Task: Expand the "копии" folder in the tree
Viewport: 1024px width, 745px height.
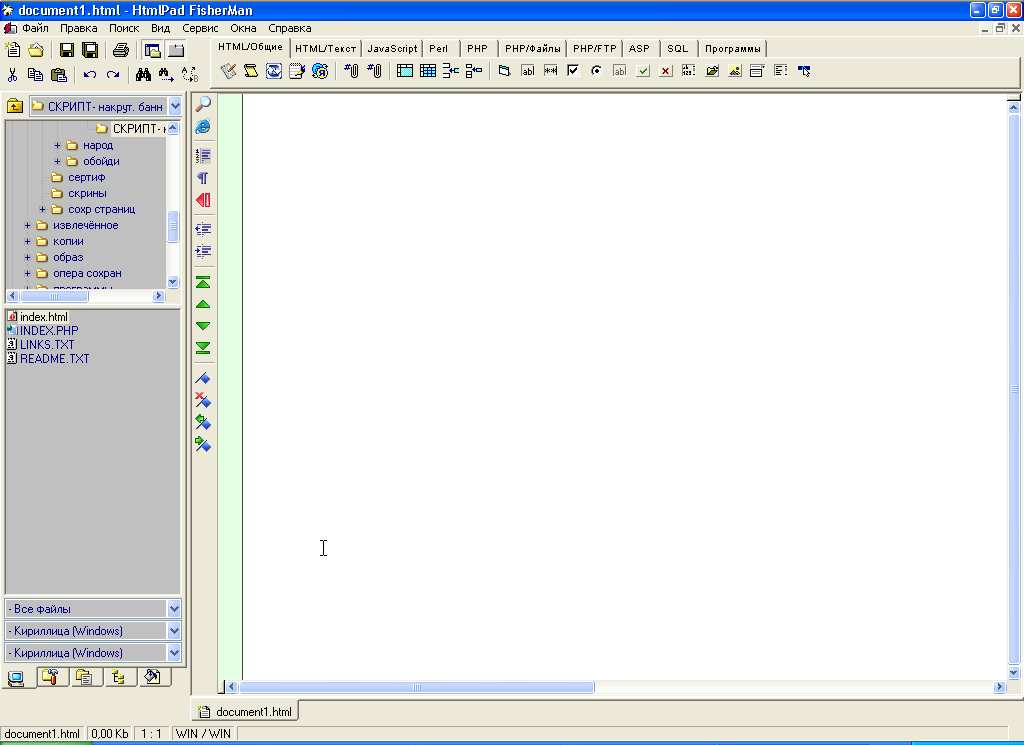Action: (x=27, y=241)
